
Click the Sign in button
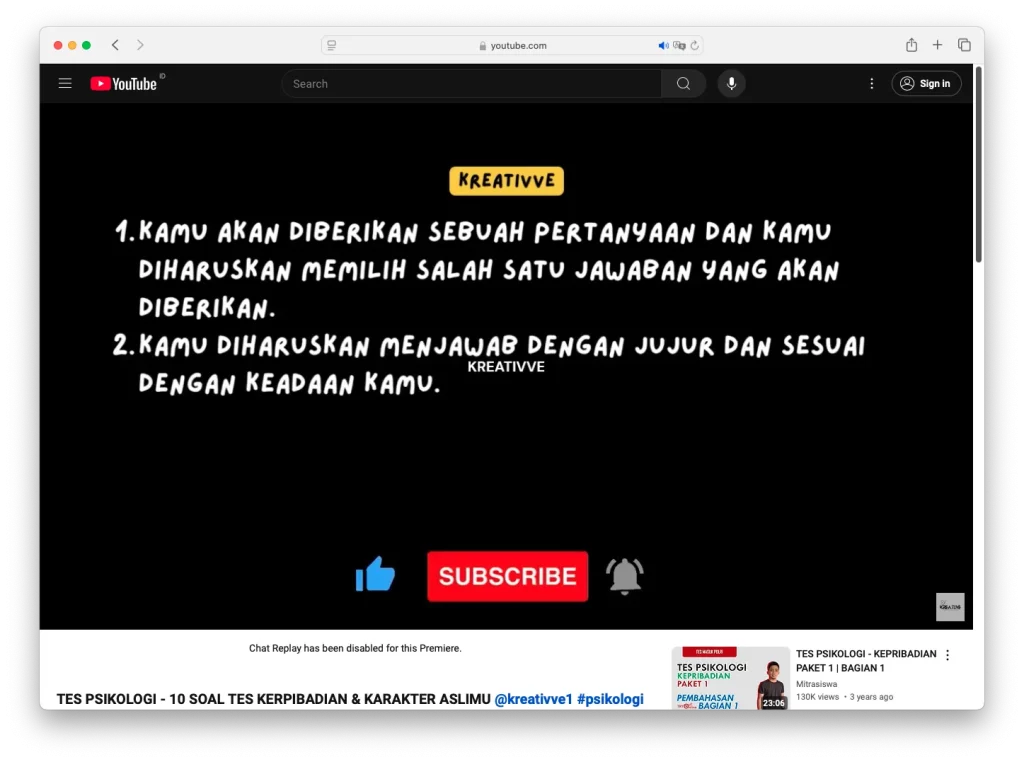[x=925, y=84]
